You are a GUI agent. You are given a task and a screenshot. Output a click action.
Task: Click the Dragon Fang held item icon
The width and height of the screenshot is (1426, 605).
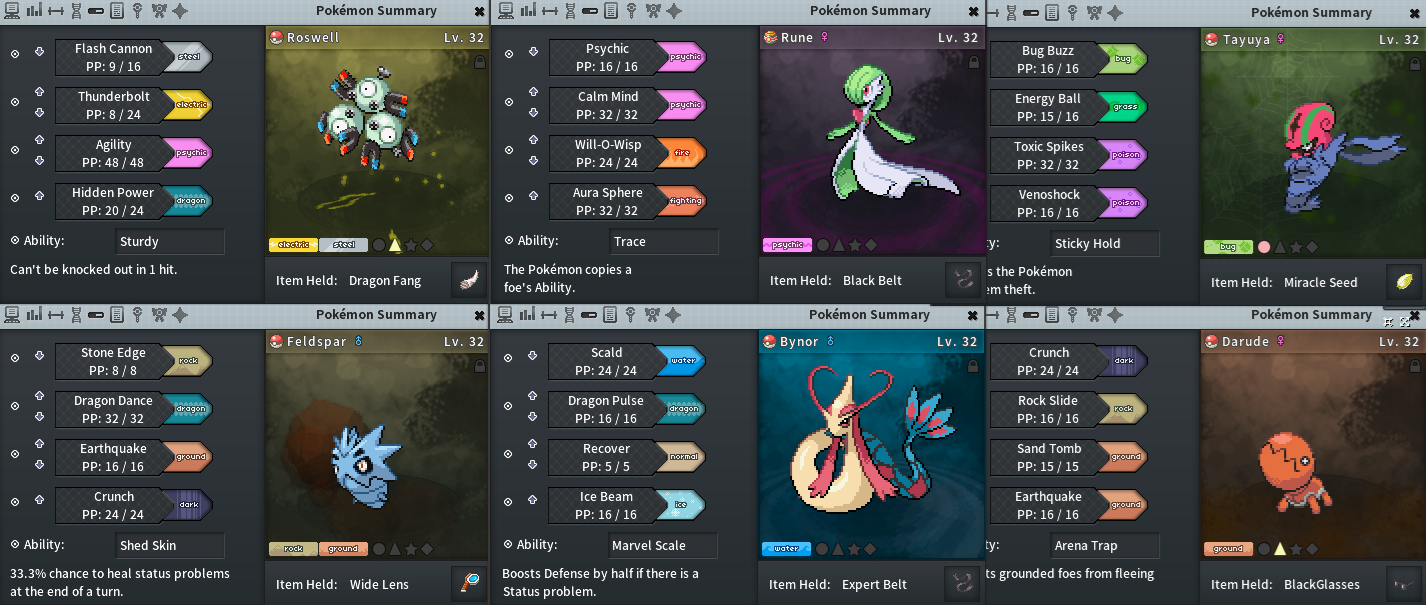[469, 281]
